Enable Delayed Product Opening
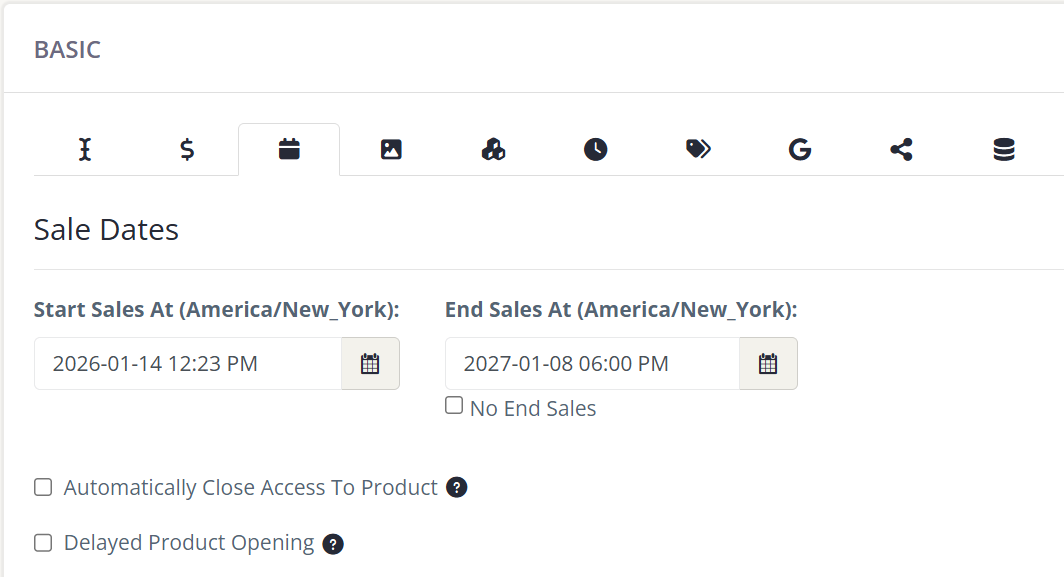 pyautogui.click(x=42, y=542)
